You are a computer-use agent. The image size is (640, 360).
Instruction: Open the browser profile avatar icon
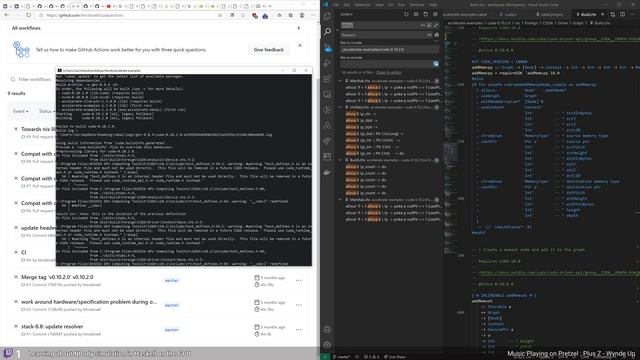pyautogui.click(x=302, y=15)
